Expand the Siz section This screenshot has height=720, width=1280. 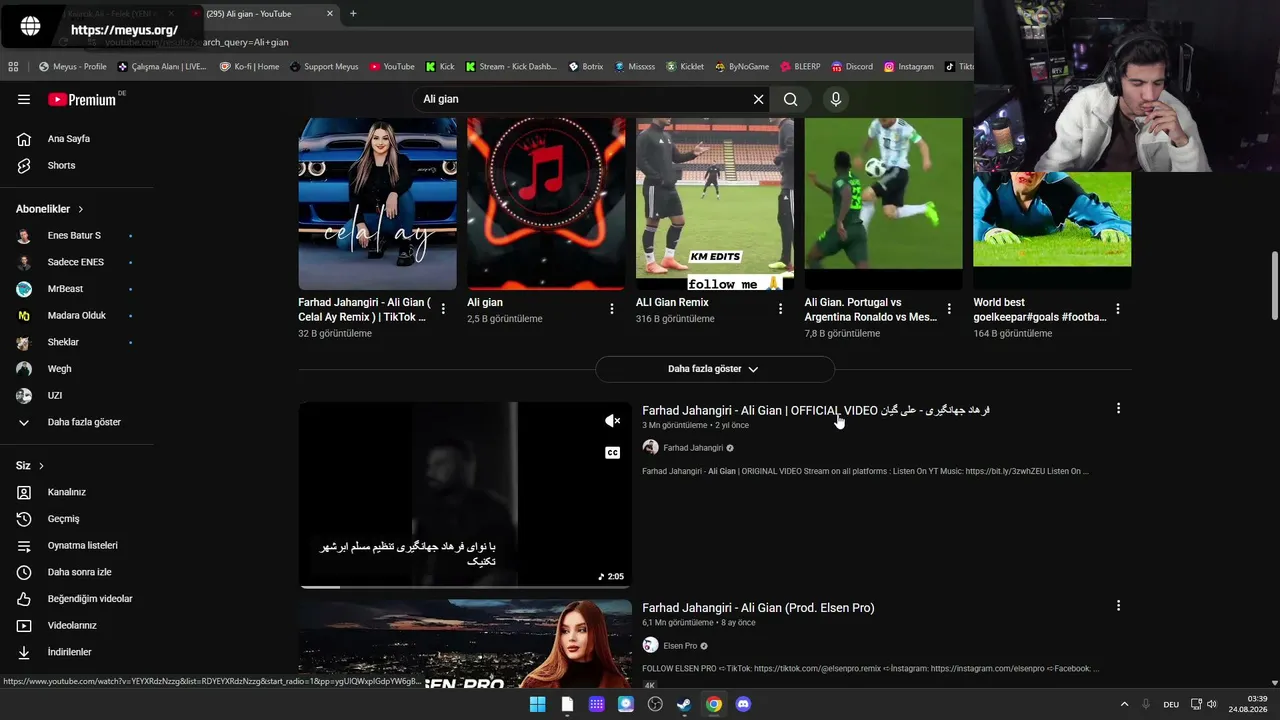tap(30, 466)
